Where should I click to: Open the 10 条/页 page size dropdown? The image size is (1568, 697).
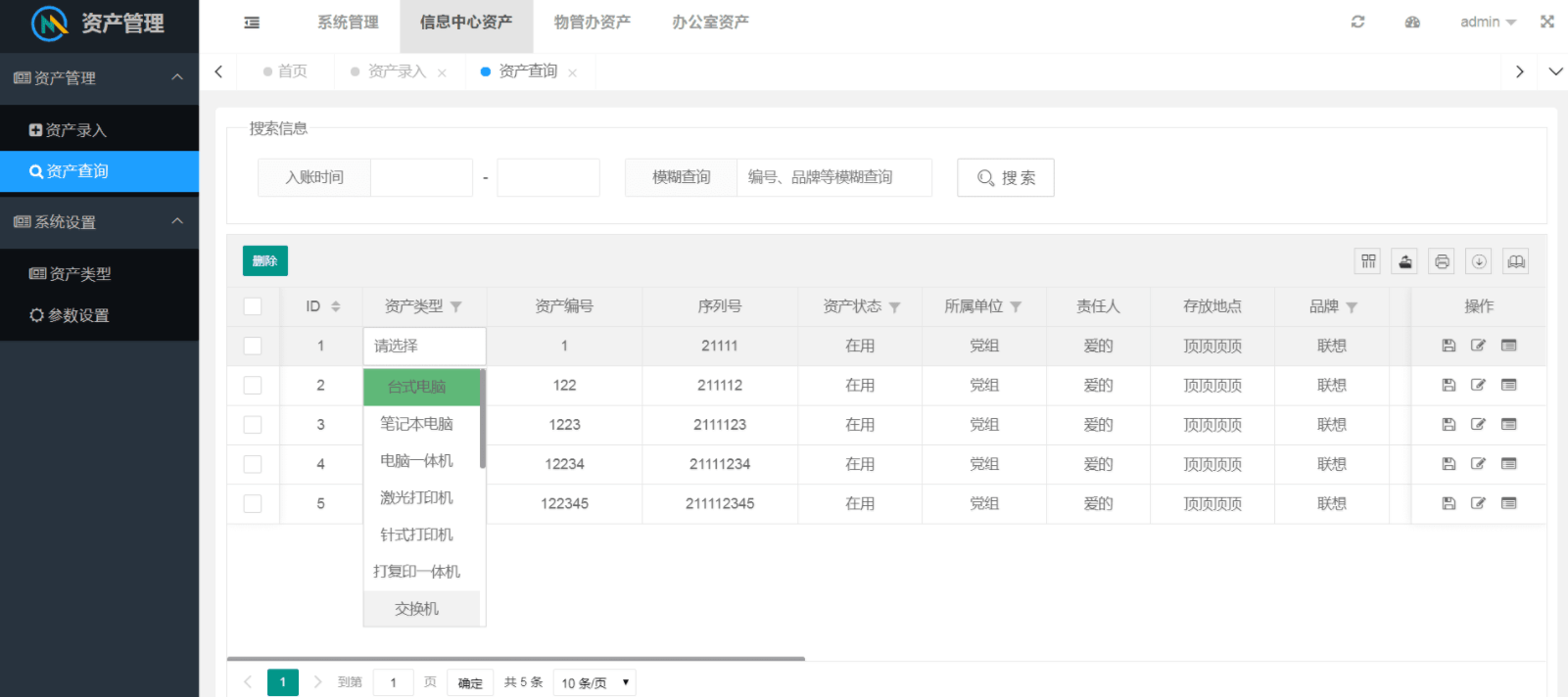594,682
